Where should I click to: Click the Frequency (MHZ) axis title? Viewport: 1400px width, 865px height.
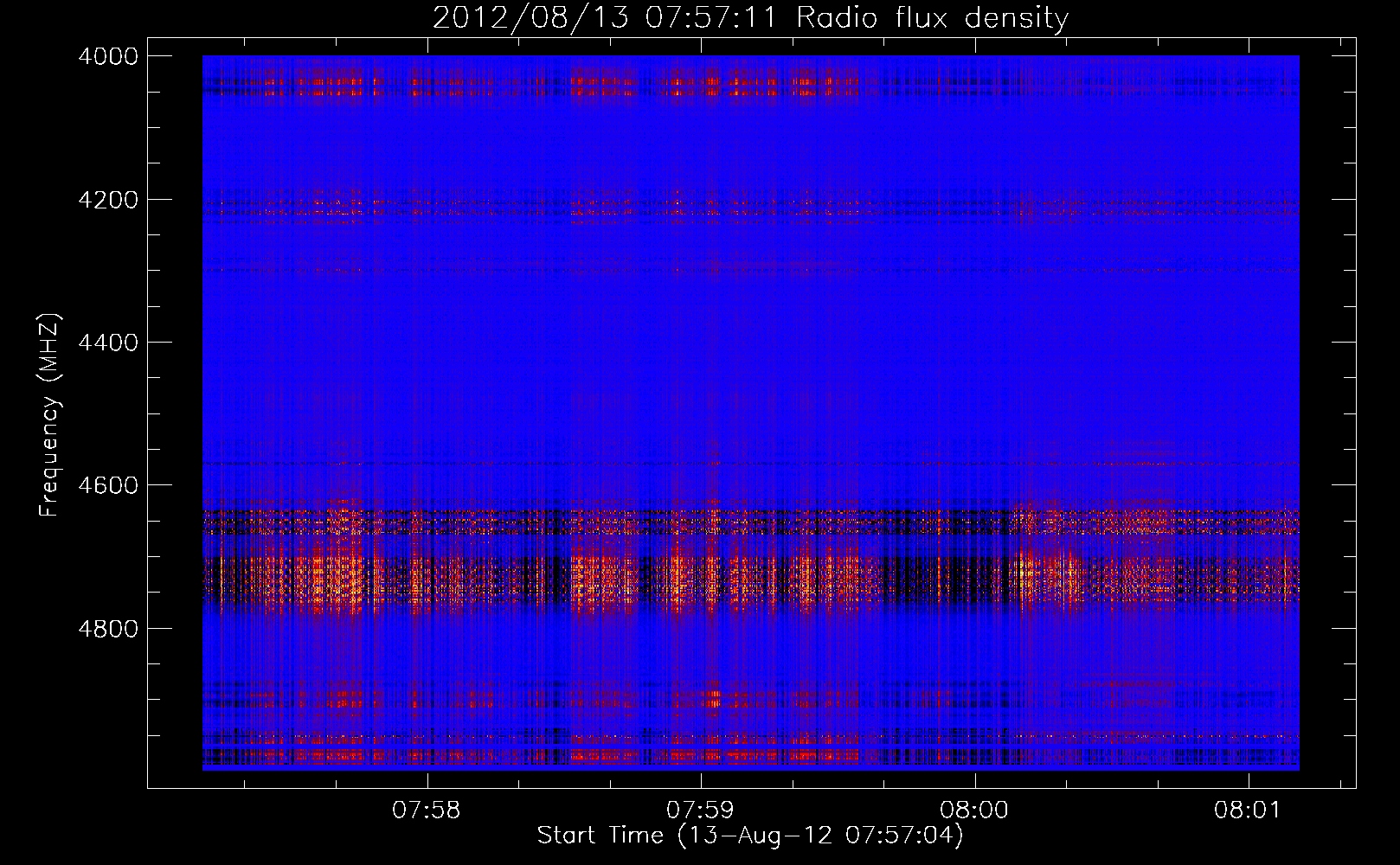point(50,414)
